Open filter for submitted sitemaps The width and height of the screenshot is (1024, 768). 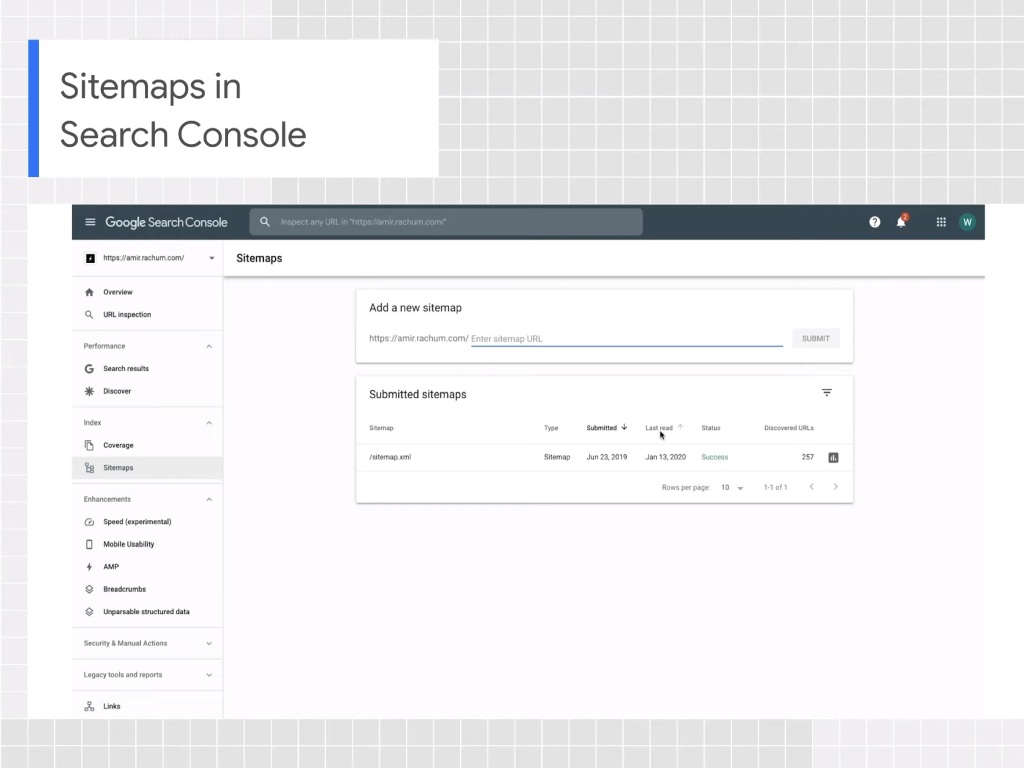coord(827,392)
